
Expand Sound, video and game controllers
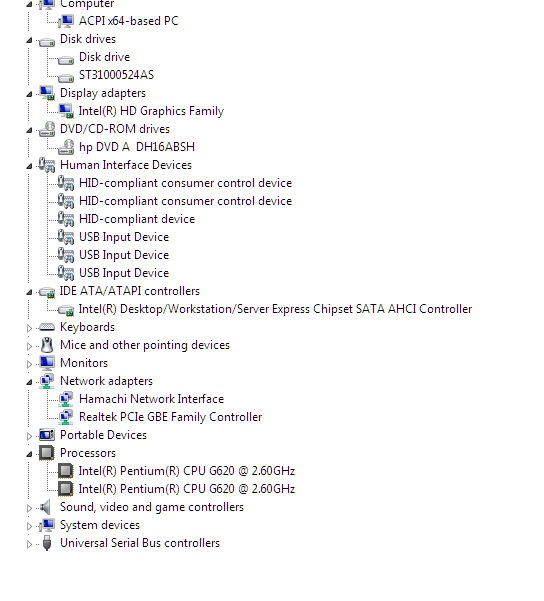click(29, 508)
